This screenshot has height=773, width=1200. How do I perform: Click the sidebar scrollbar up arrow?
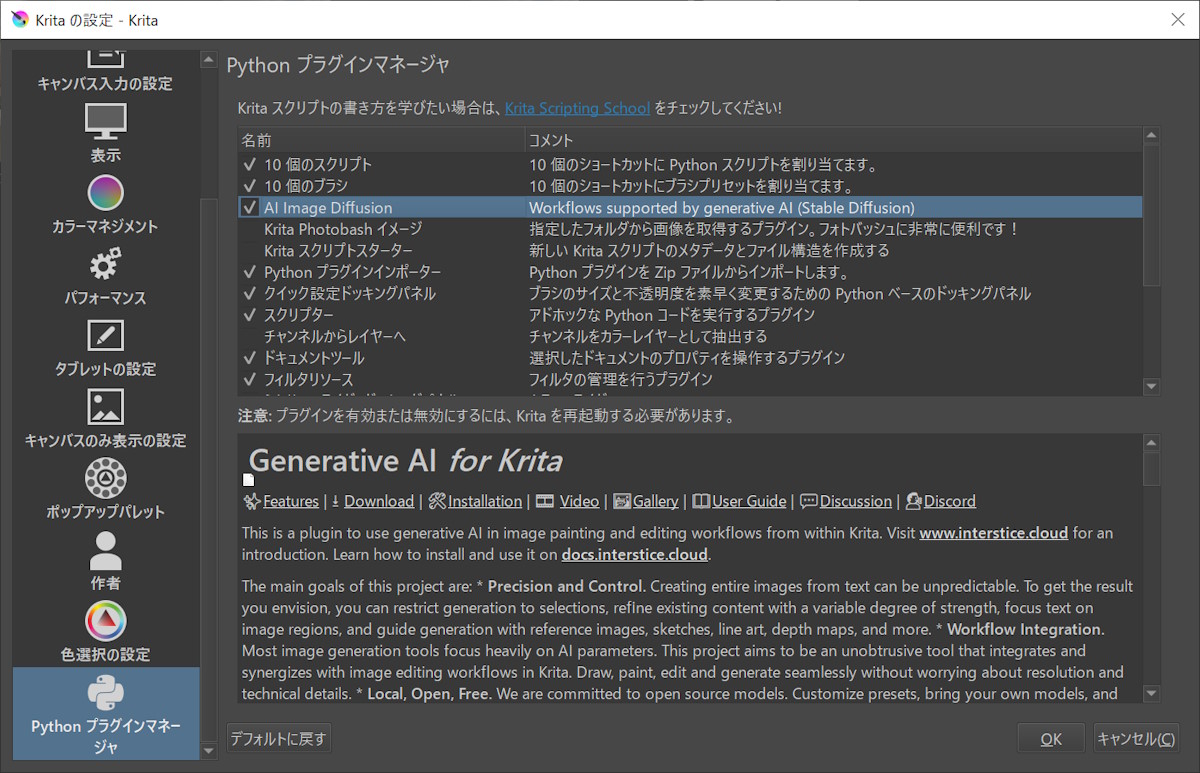[x=208, y=59]
